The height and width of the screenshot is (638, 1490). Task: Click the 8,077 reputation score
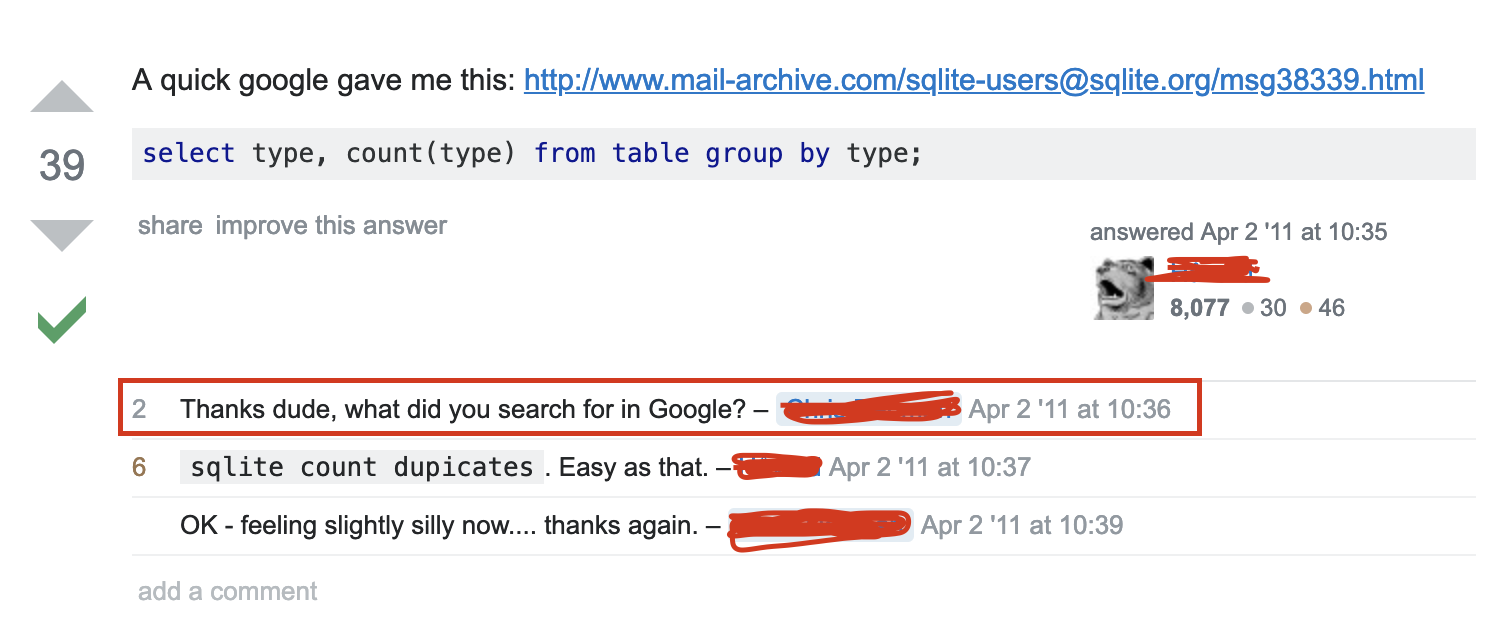[1199, 307]
